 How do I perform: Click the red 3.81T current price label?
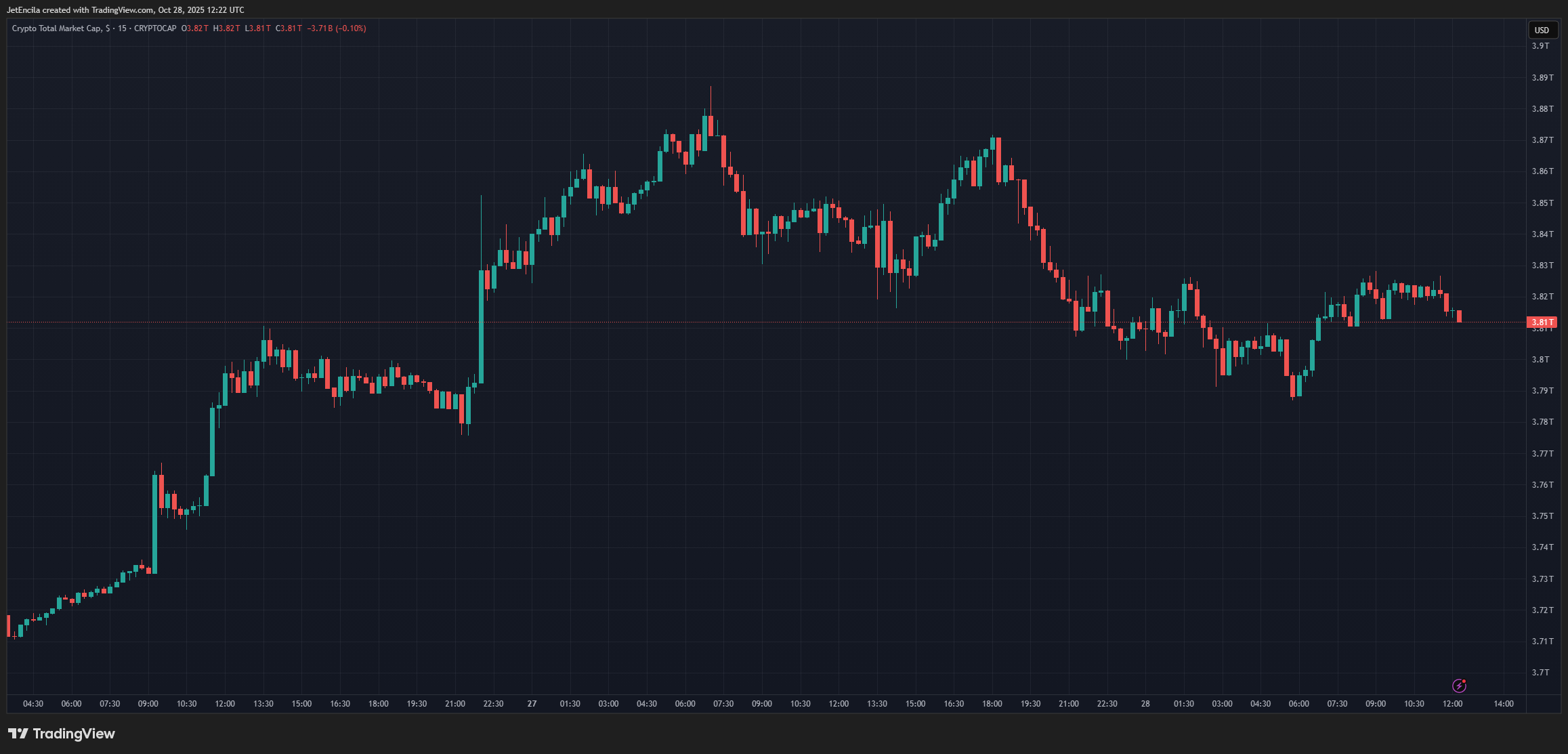point(1542,322)
